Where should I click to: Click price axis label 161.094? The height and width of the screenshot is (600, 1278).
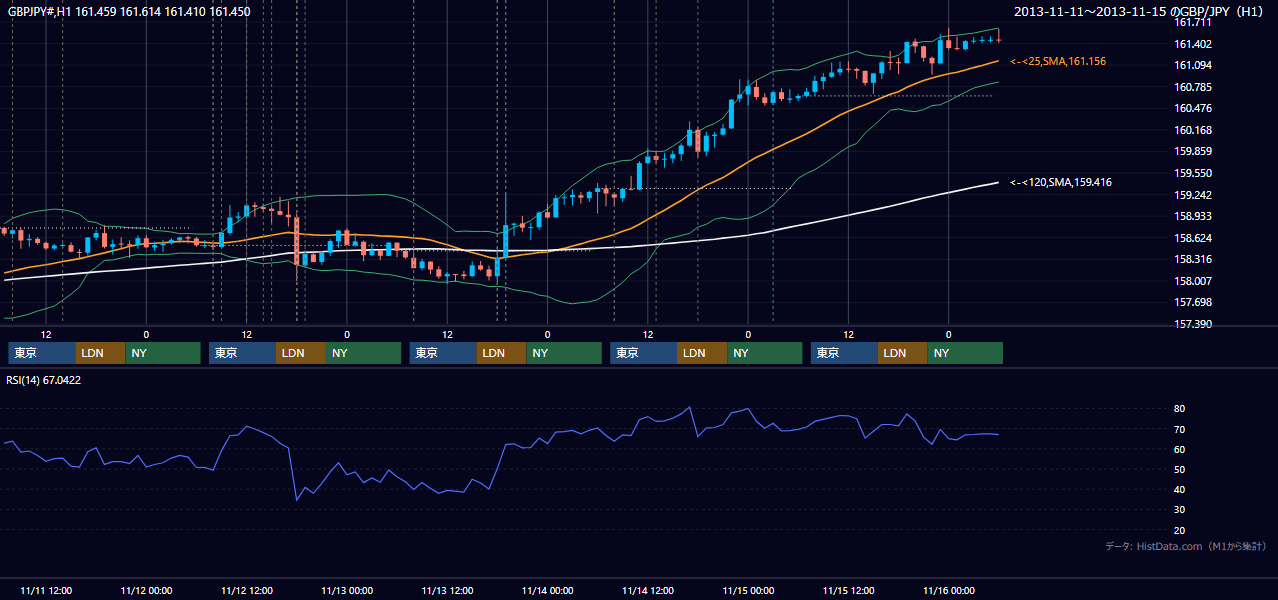point(1193,65)
